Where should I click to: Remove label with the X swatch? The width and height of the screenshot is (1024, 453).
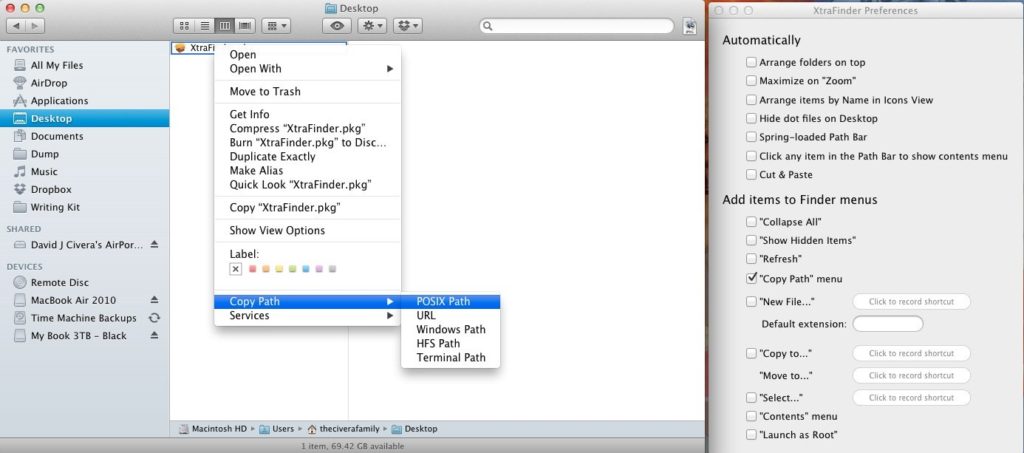click(236, 269)
